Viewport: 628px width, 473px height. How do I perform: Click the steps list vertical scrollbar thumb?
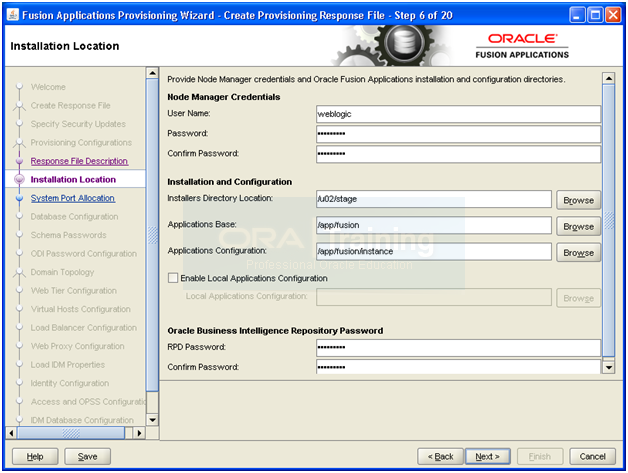[153, 235]
